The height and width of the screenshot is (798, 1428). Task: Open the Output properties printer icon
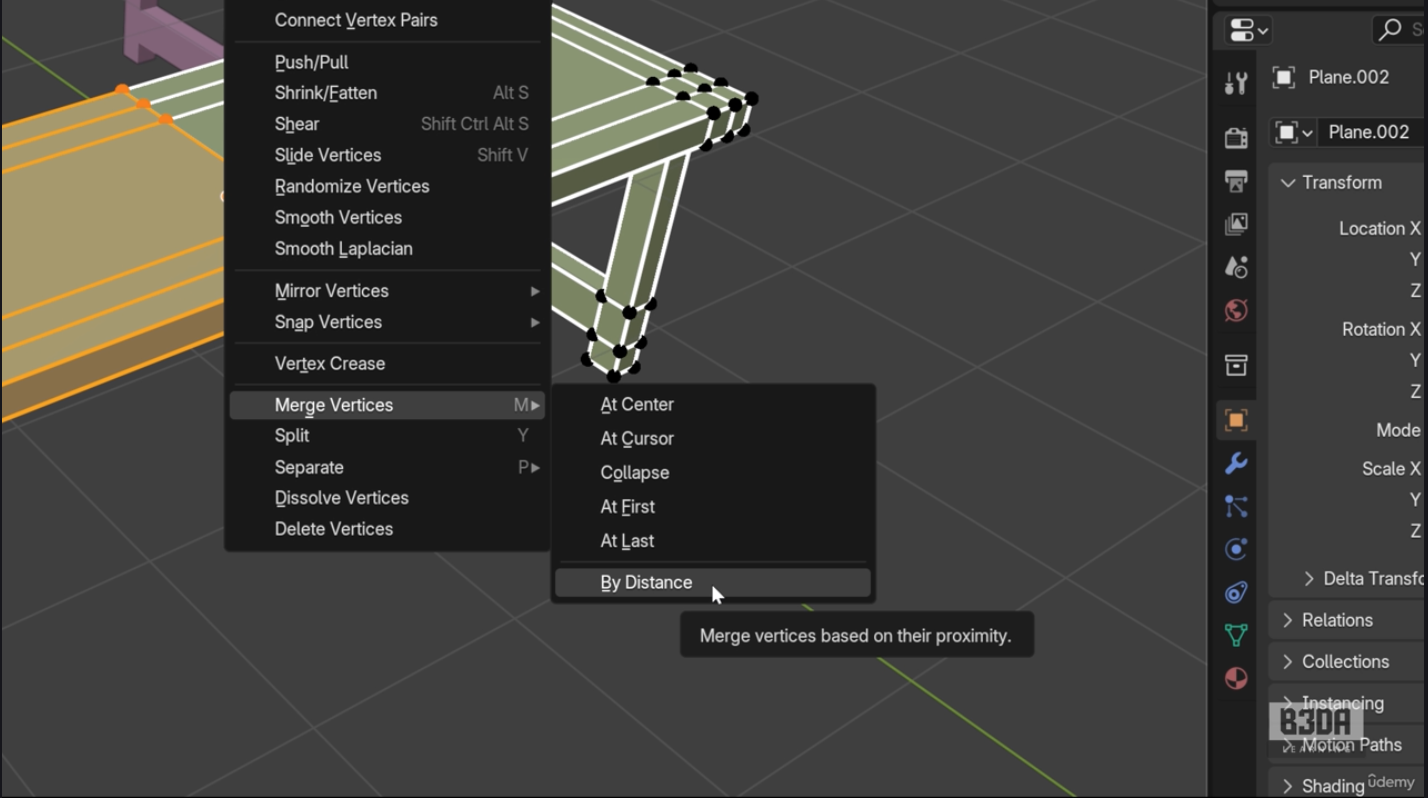tap(1236, 181)
